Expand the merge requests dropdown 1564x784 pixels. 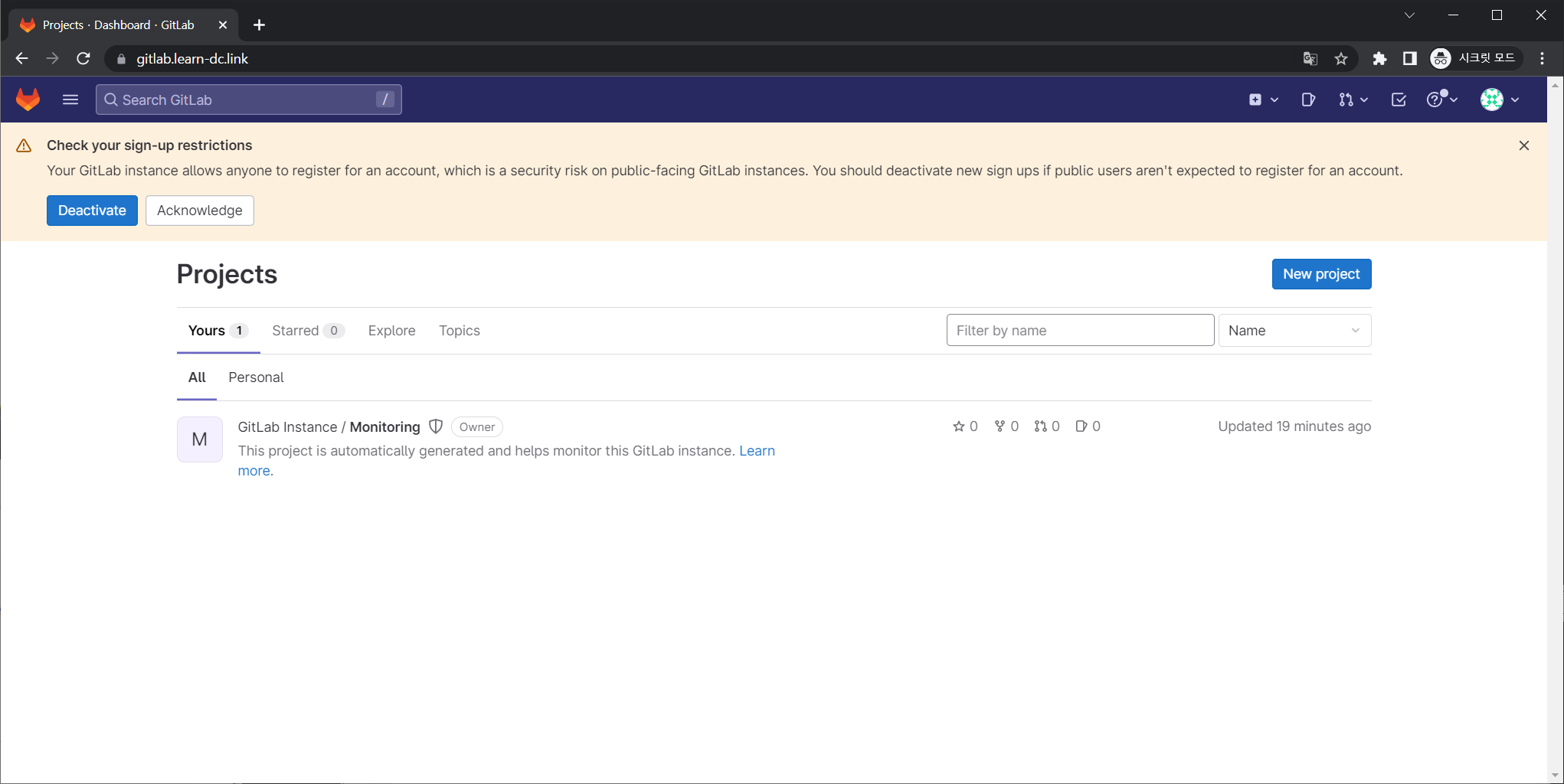pos(1353,100)
